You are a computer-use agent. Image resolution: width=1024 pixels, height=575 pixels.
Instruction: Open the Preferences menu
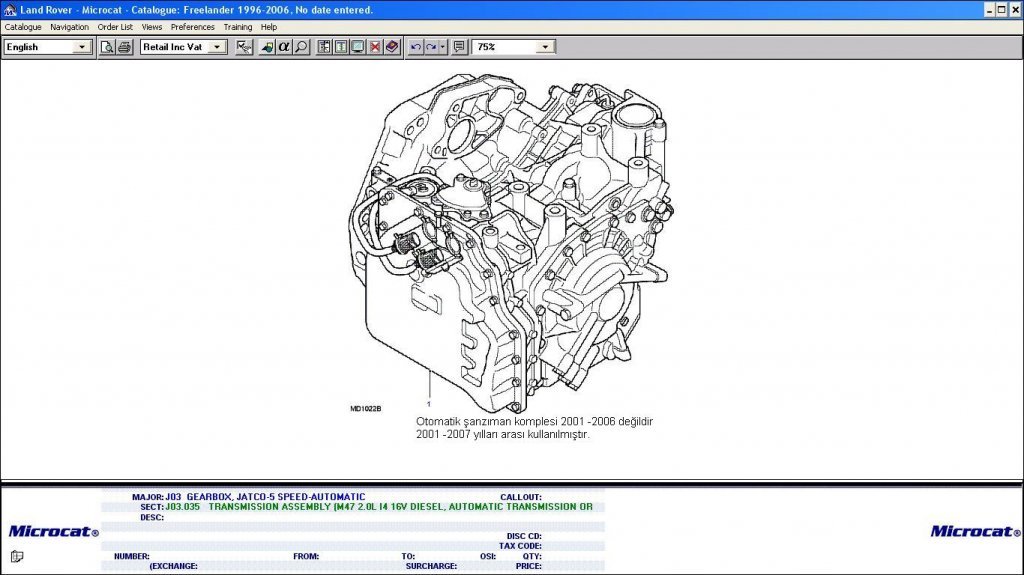pyautogui.click(x=192, y=27)
